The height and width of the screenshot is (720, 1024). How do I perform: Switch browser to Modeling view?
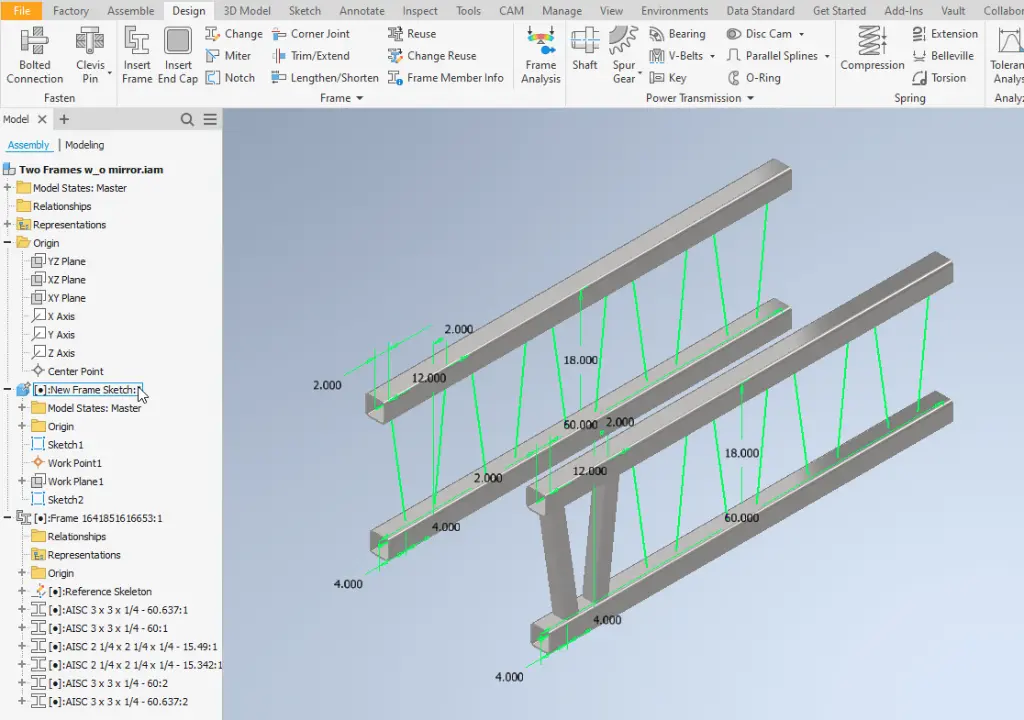83,144
